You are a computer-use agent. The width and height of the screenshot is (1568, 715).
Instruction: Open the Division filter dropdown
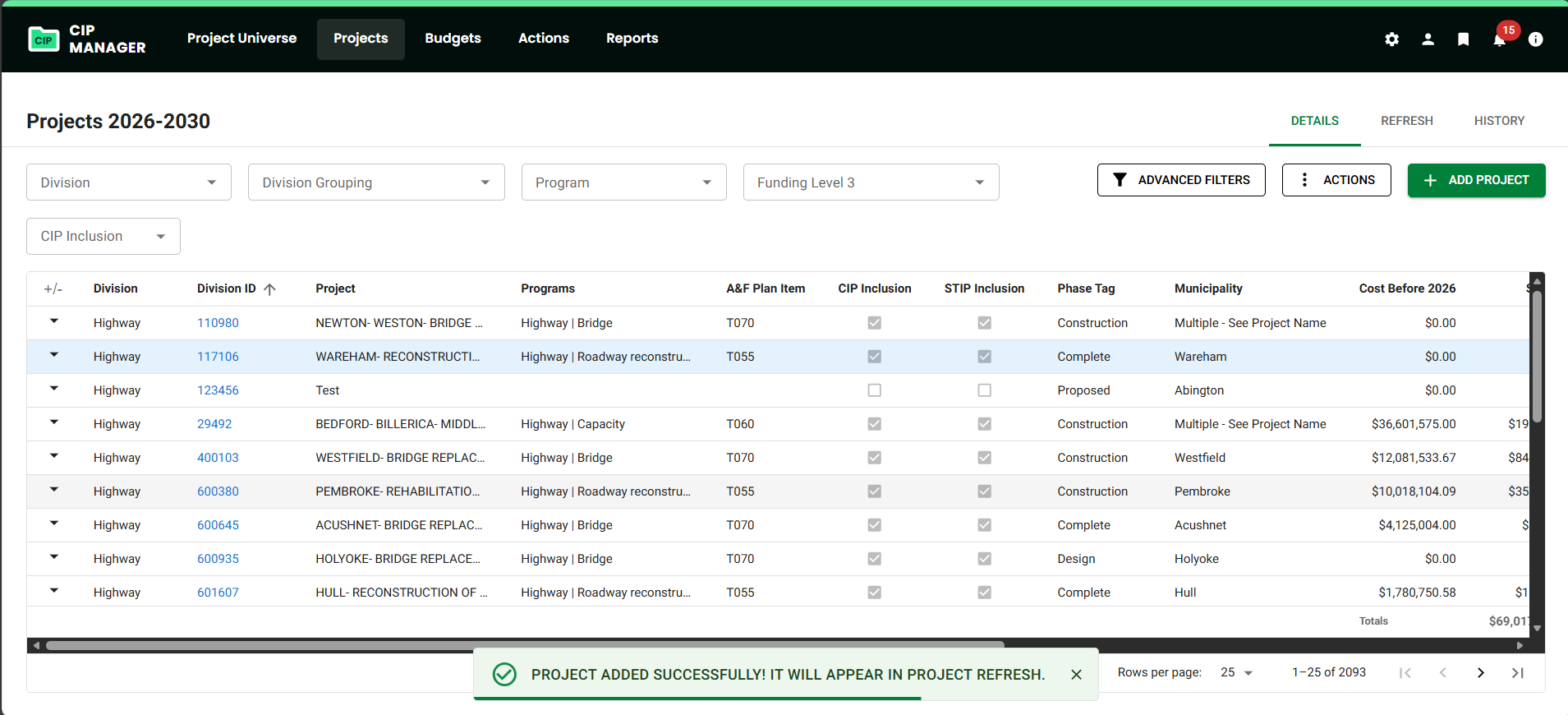[x=129, y=182]
